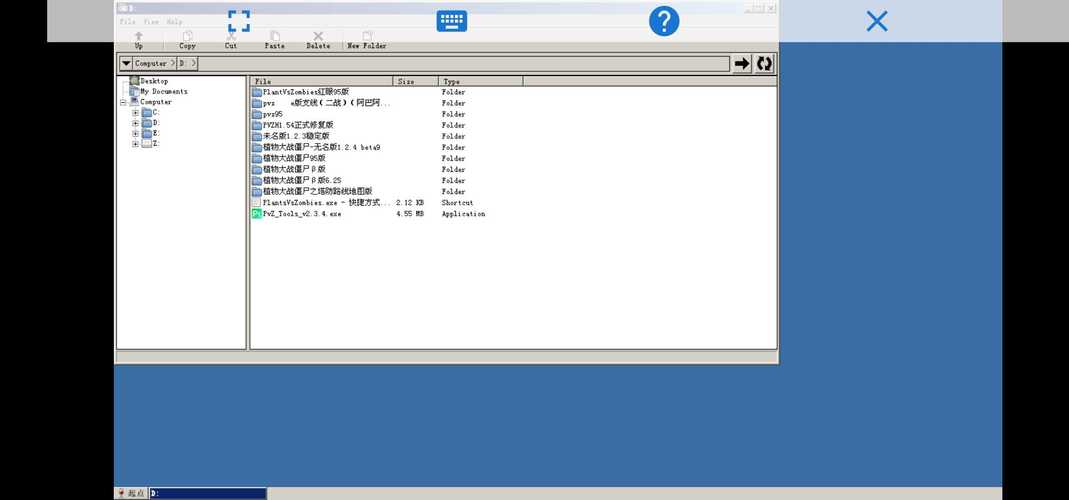
Task: Click the Delete toolbar icon
Action: (x=318, y=35)
